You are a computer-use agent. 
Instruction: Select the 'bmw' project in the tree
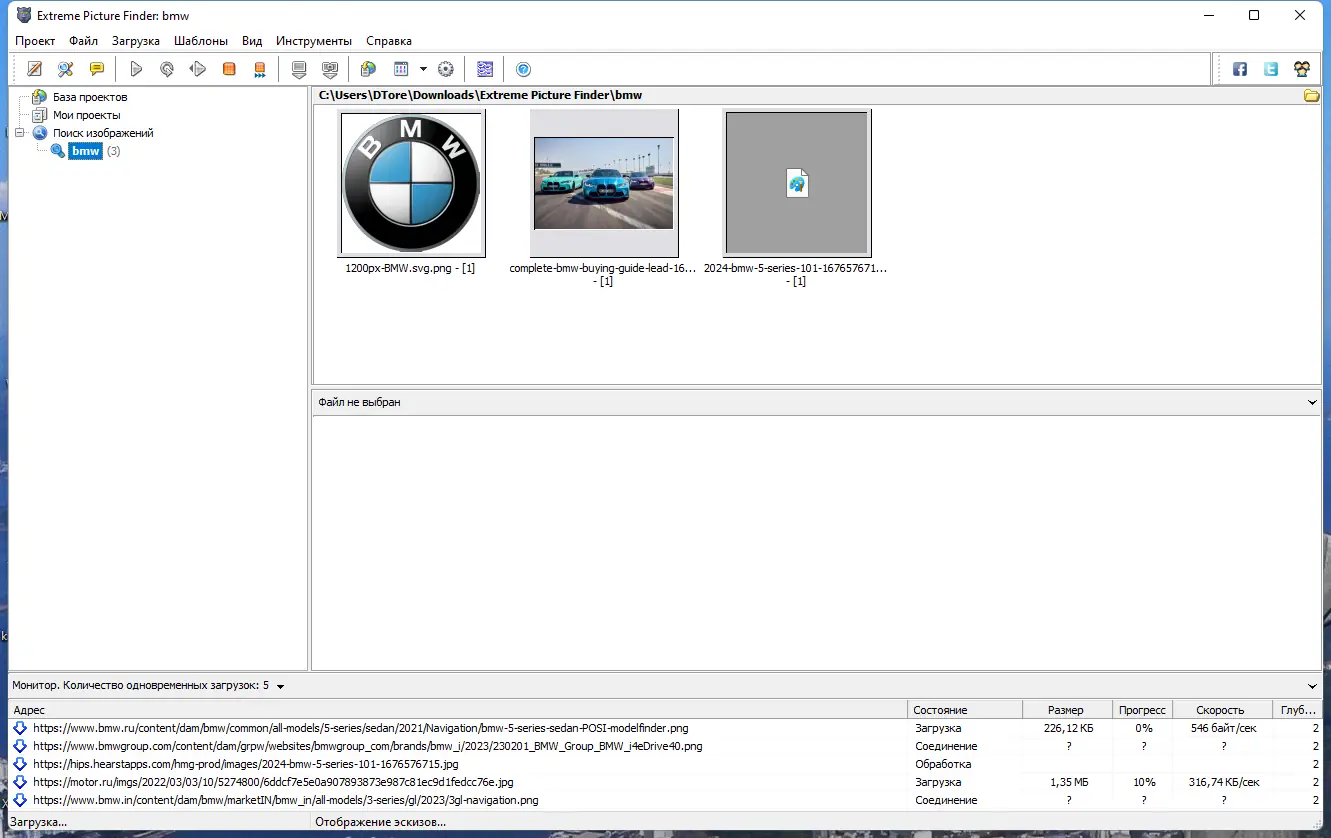click(x=85, y=150)
